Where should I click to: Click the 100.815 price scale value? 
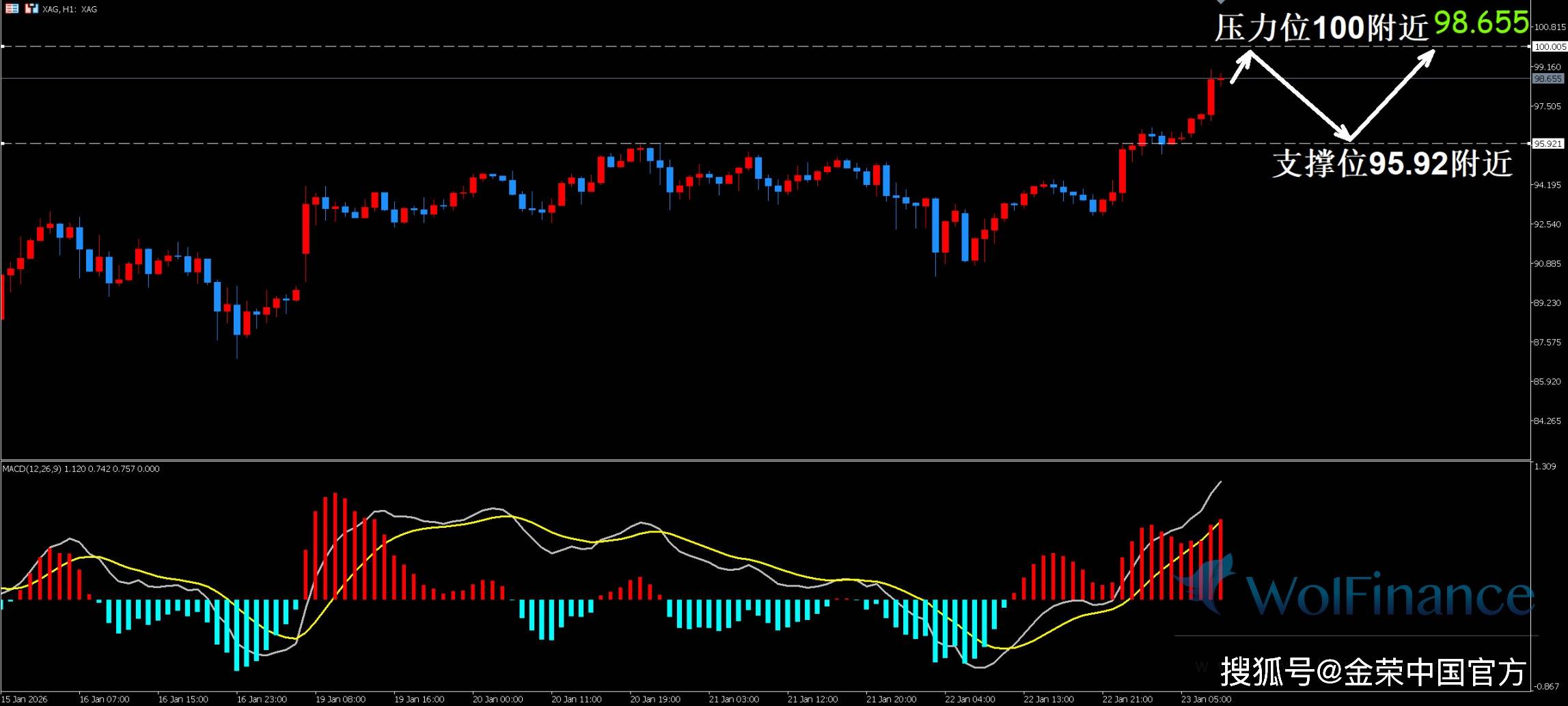[1549, 27]
